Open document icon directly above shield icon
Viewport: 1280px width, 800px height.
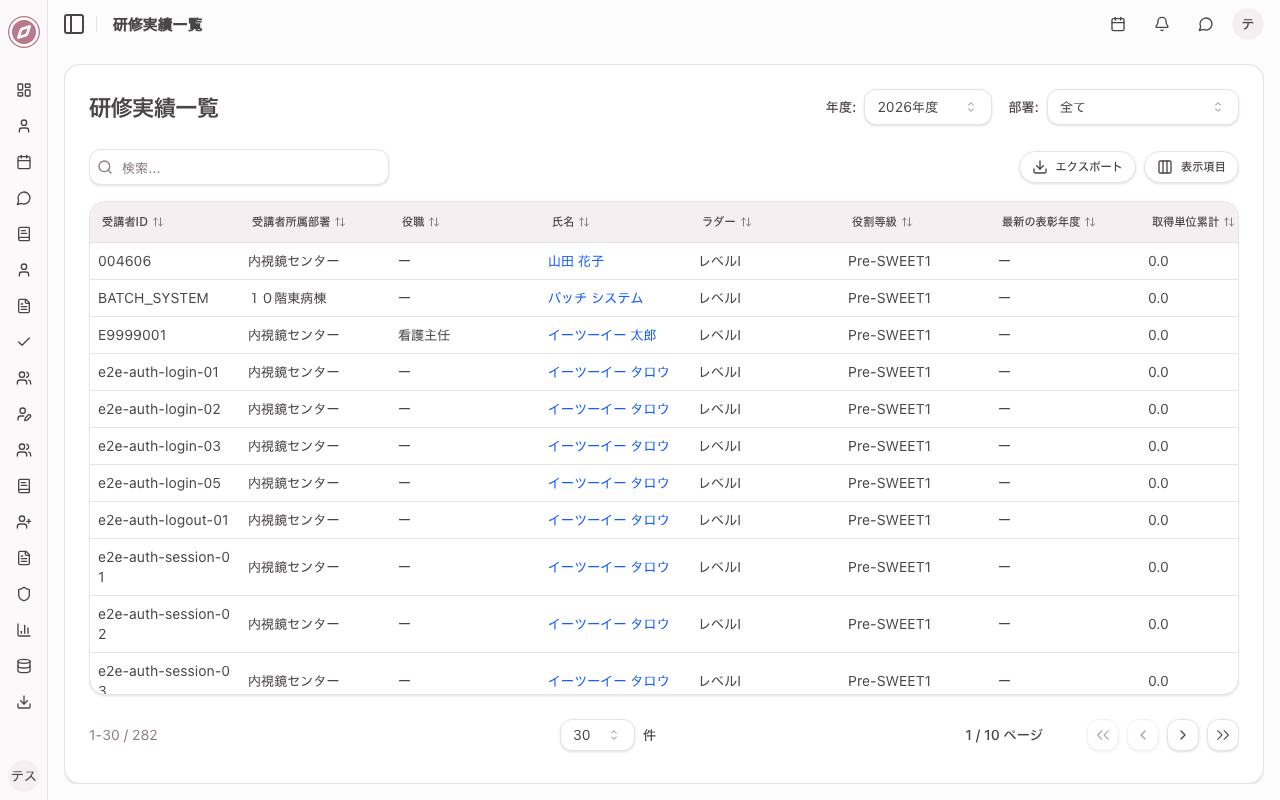(24, 558)
